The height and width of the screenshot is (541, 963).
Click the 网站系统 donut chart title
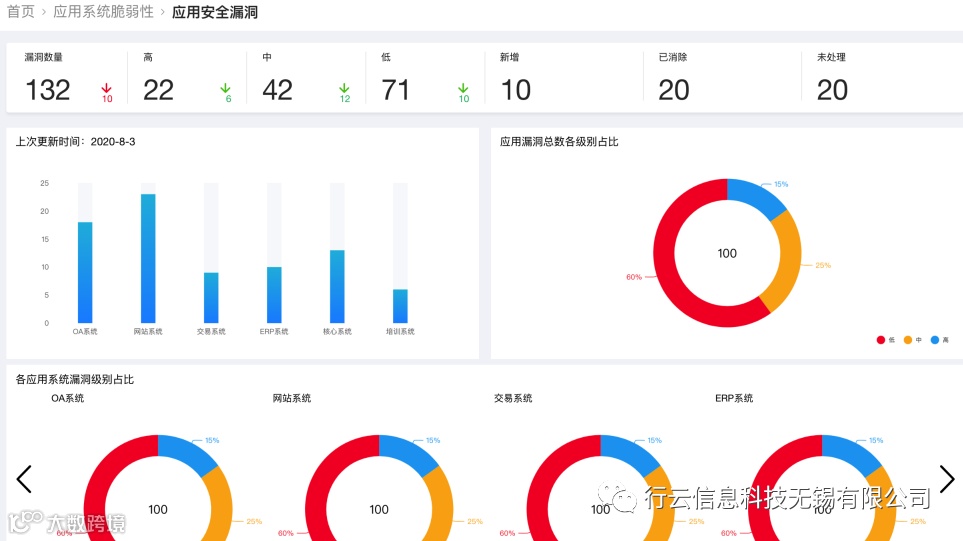click(x=292, y=398)
